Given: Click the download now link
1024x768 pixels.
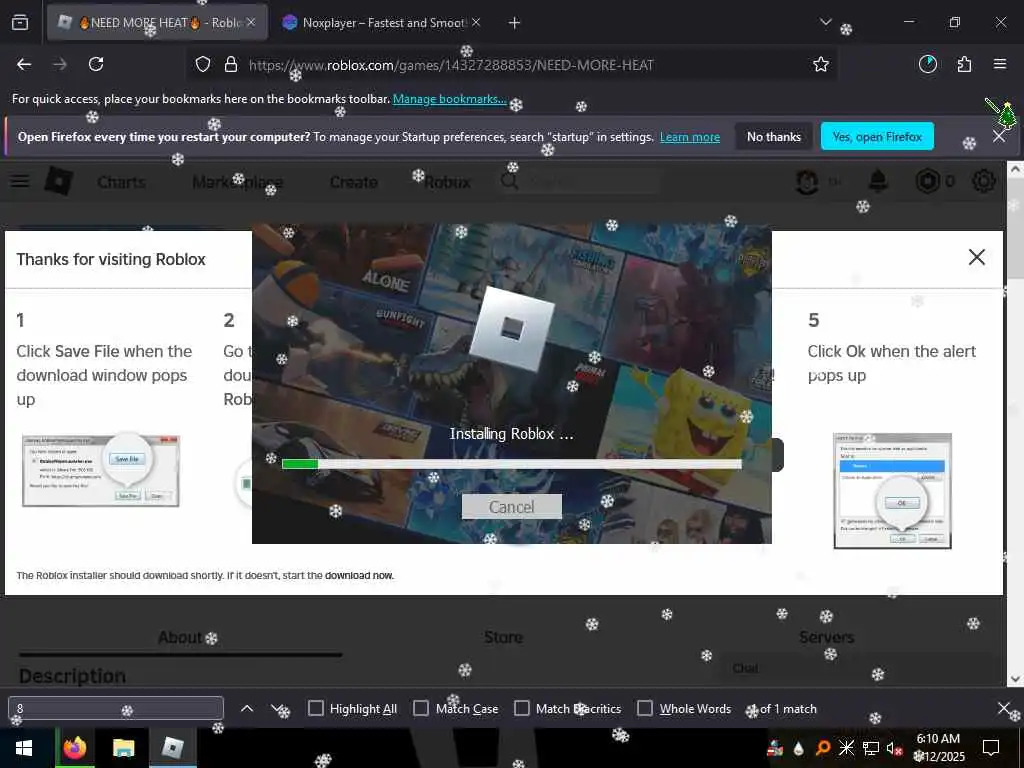Looking at the screenshot, I should coord(359,575).
